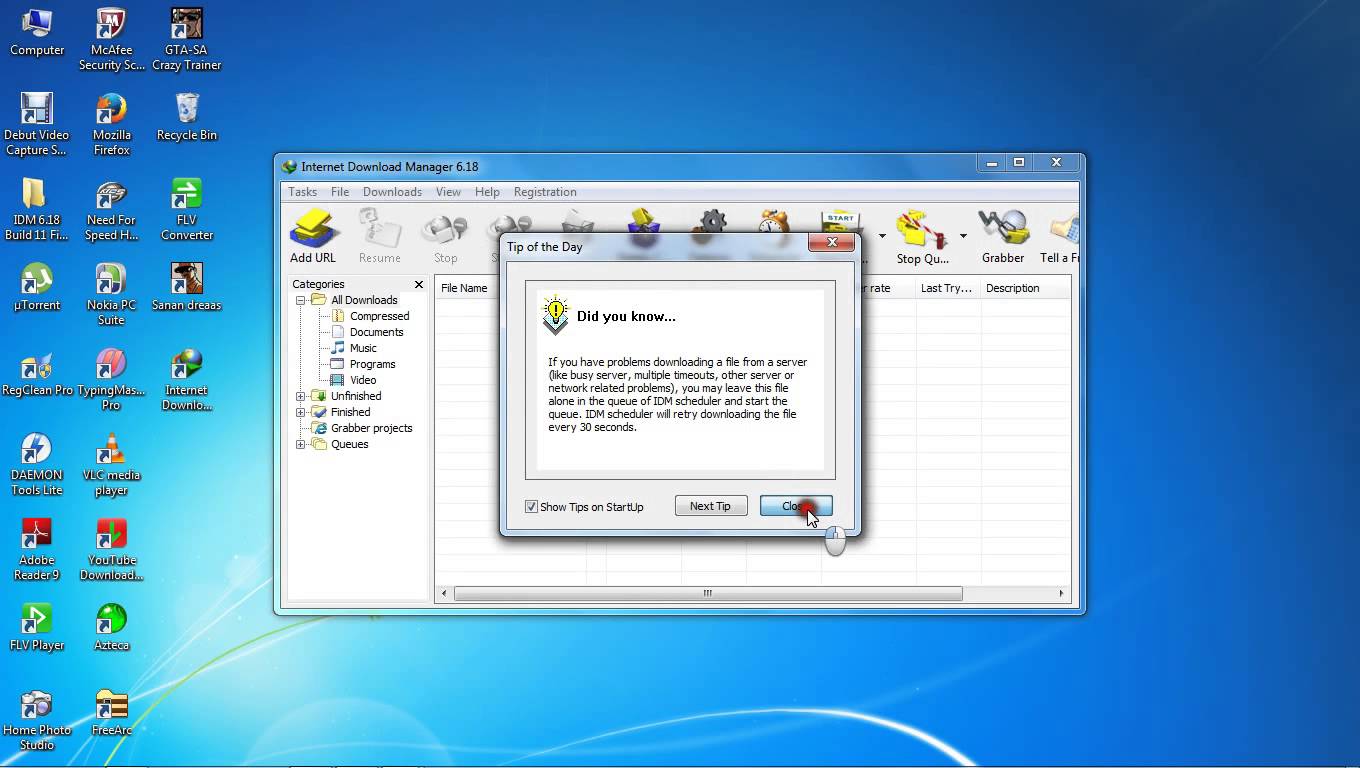Select Programs category in tree
Screen dimensions: 1360x768
(372, 364)
